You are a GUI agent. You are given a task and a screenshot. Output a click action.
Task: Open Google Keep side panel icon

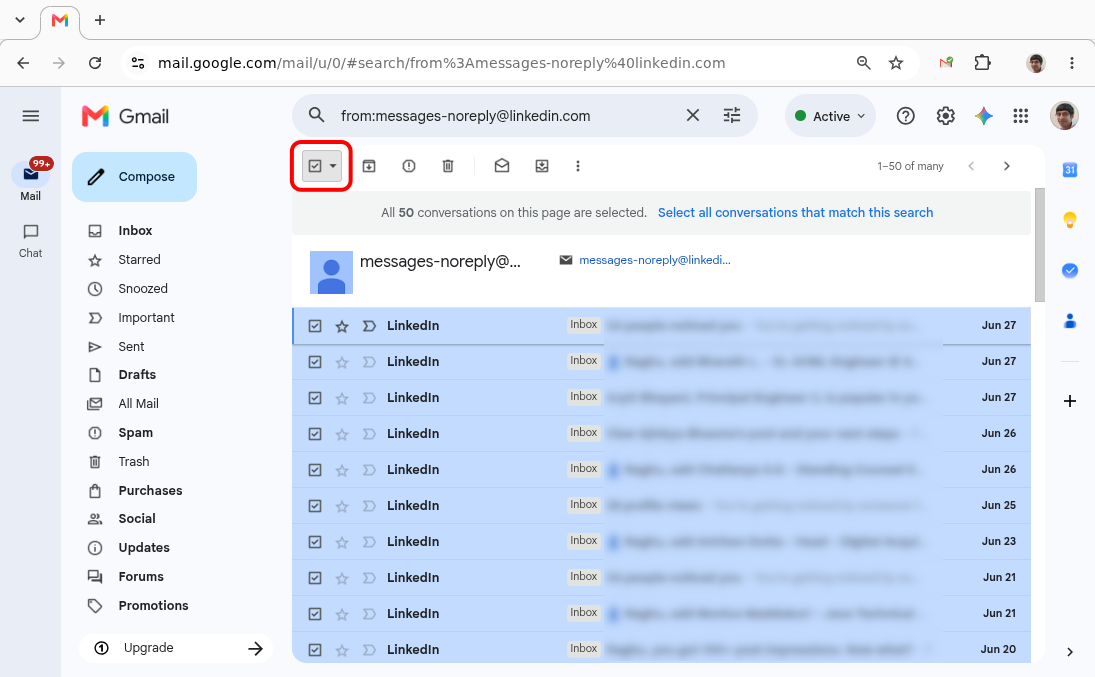tap(1069, 220)
